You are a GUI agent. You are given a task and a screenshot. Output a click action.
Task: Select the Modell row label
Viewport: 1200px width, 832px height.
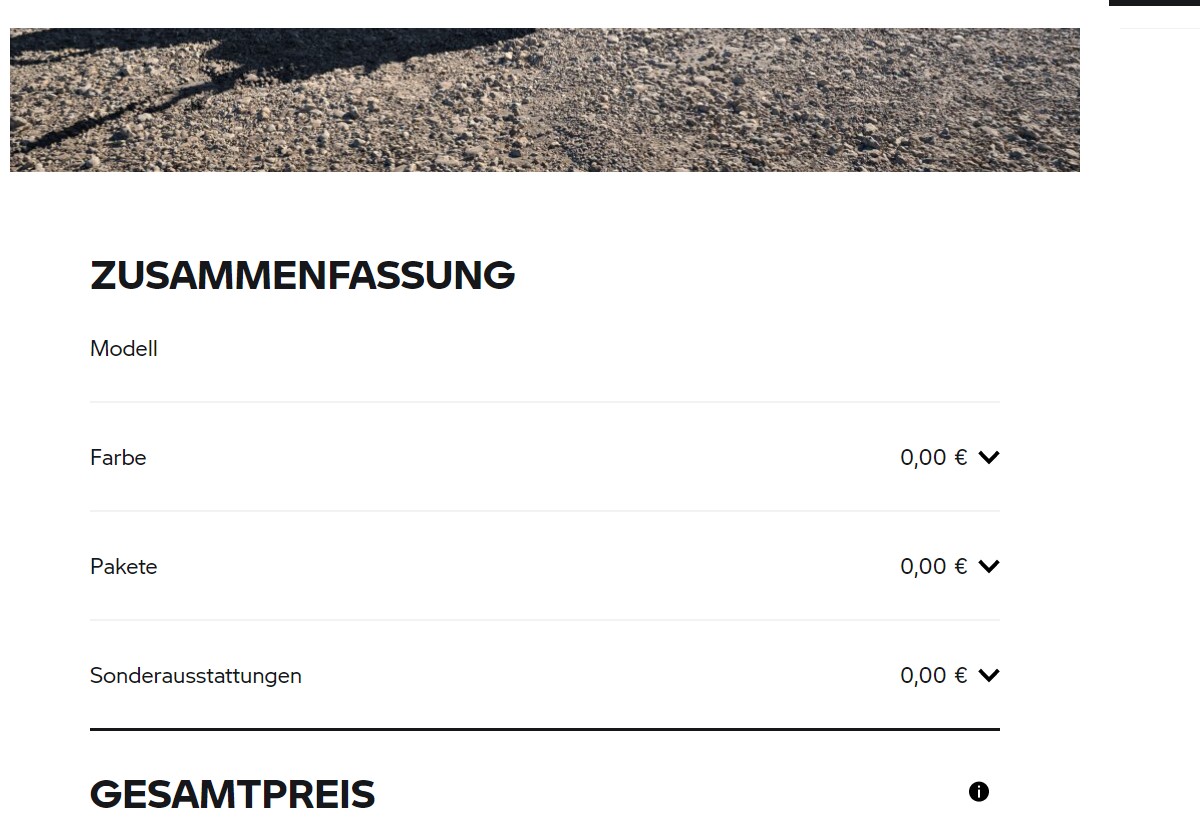(x=124, y=349)
